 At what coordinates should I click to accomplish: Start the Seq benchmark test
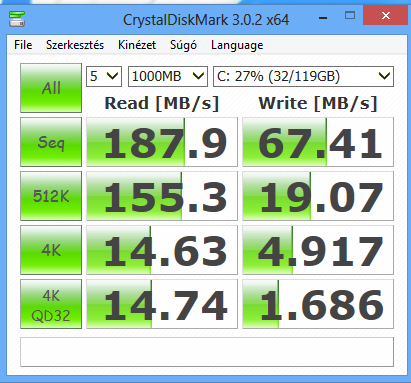[x=51, y=142]
